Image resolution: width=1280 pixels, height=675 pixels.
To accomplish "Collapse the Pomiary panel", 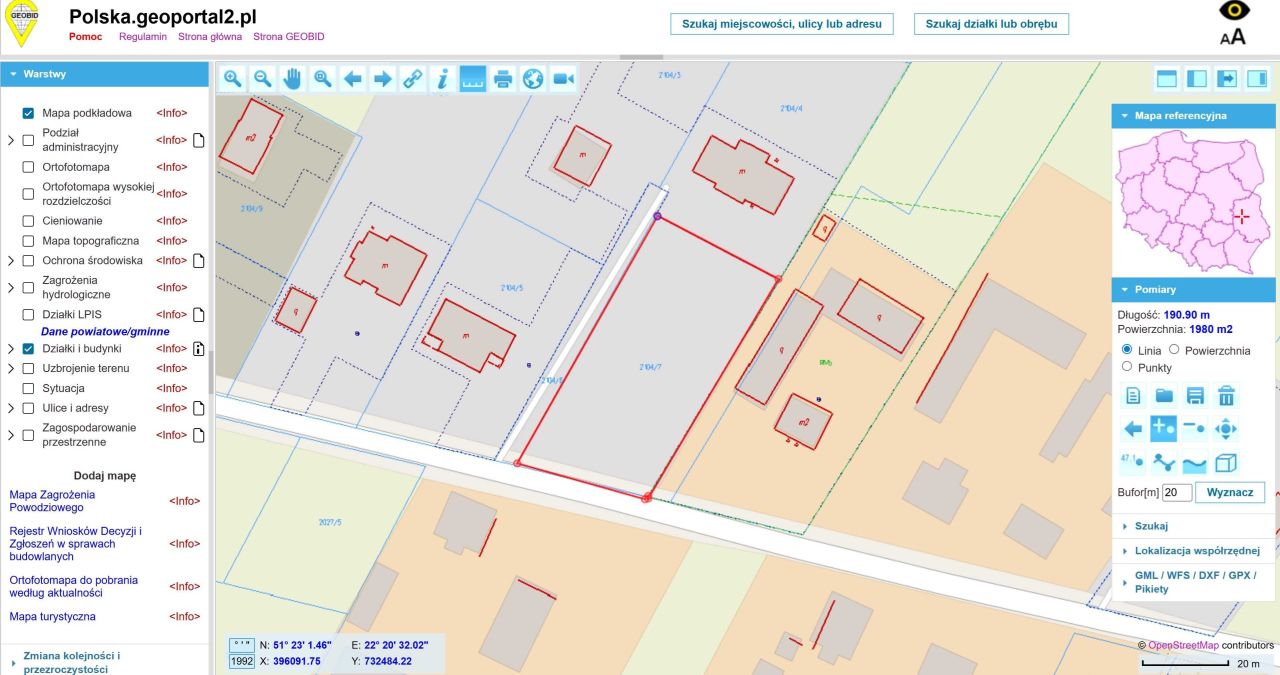I will pyautogui.click(x=1193, y=289).
